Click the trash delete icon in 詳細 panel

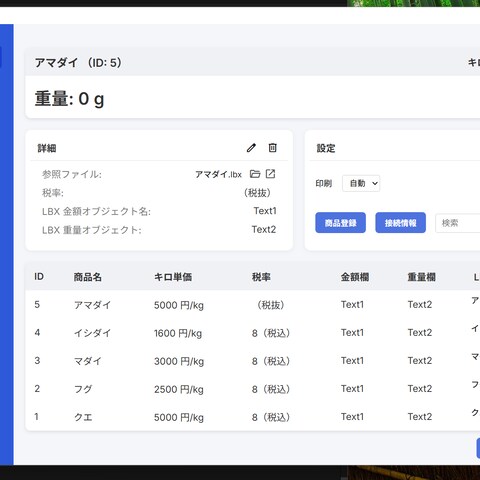pos(272,148)
